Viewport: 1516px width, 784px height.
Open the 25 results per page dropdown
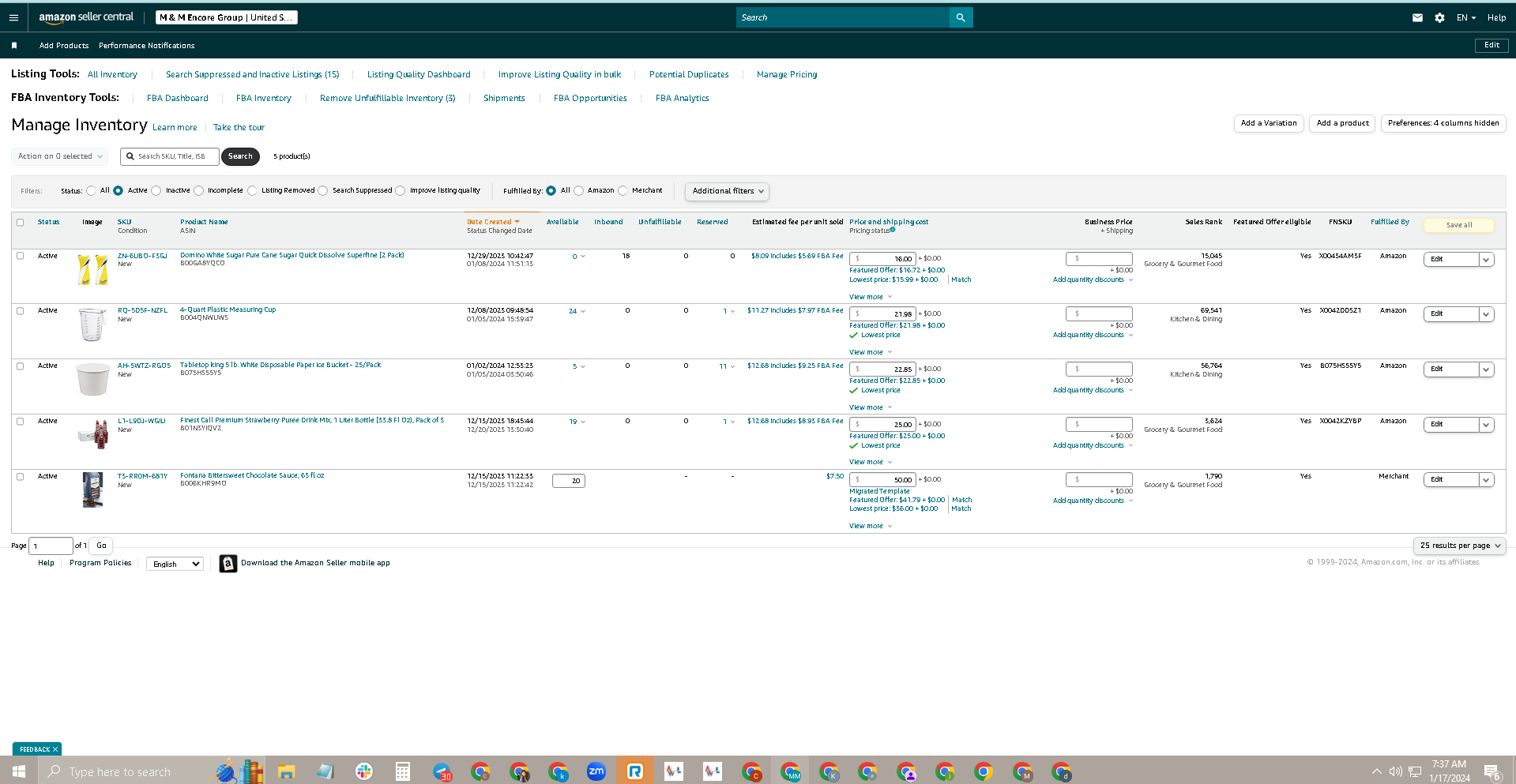(x=1459, y=546)
